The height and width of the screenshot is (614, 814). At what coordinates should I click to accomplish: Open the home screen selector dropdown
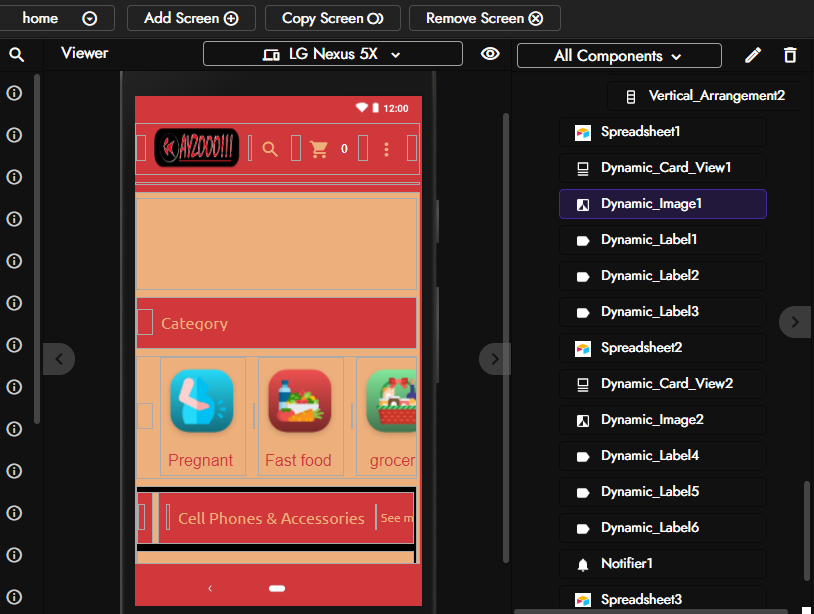(x=56, y=19)
